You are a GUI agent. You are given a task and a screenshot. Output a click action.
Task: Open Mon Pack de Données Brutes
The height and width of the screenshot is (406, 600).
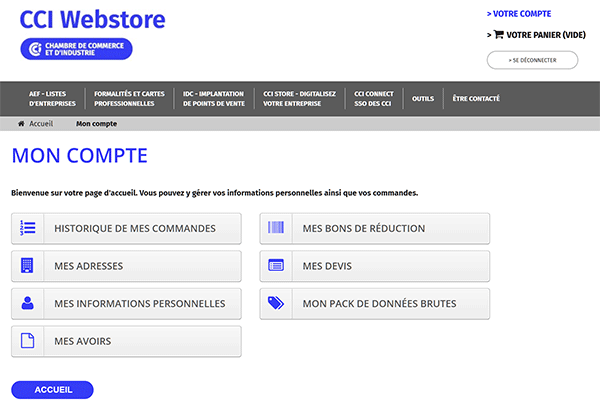tap(375, 303)
